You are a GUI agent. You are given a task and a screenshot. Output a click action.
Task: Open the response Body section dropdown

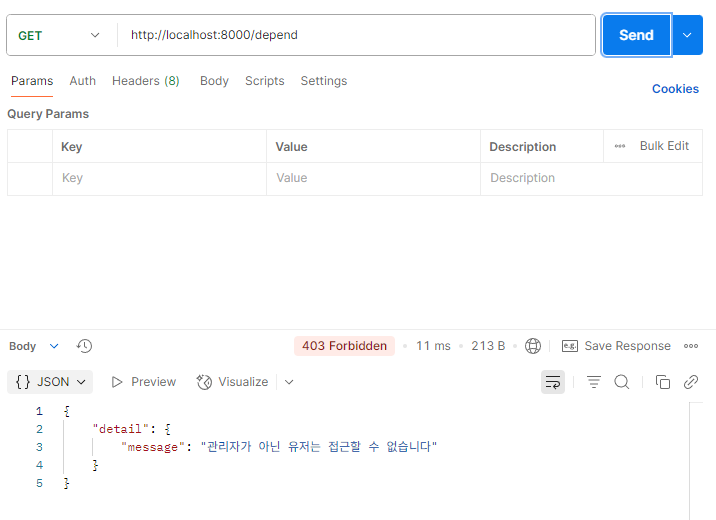tap(34, 346)
